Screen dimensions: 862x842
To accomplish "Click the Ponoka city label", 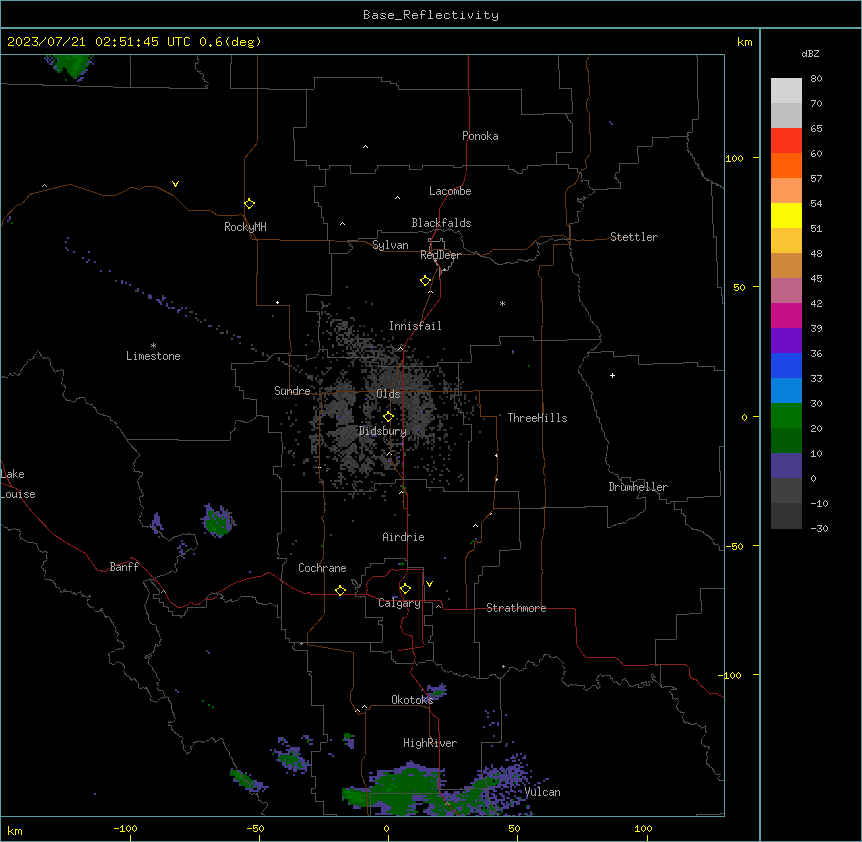I will (480, 136).
